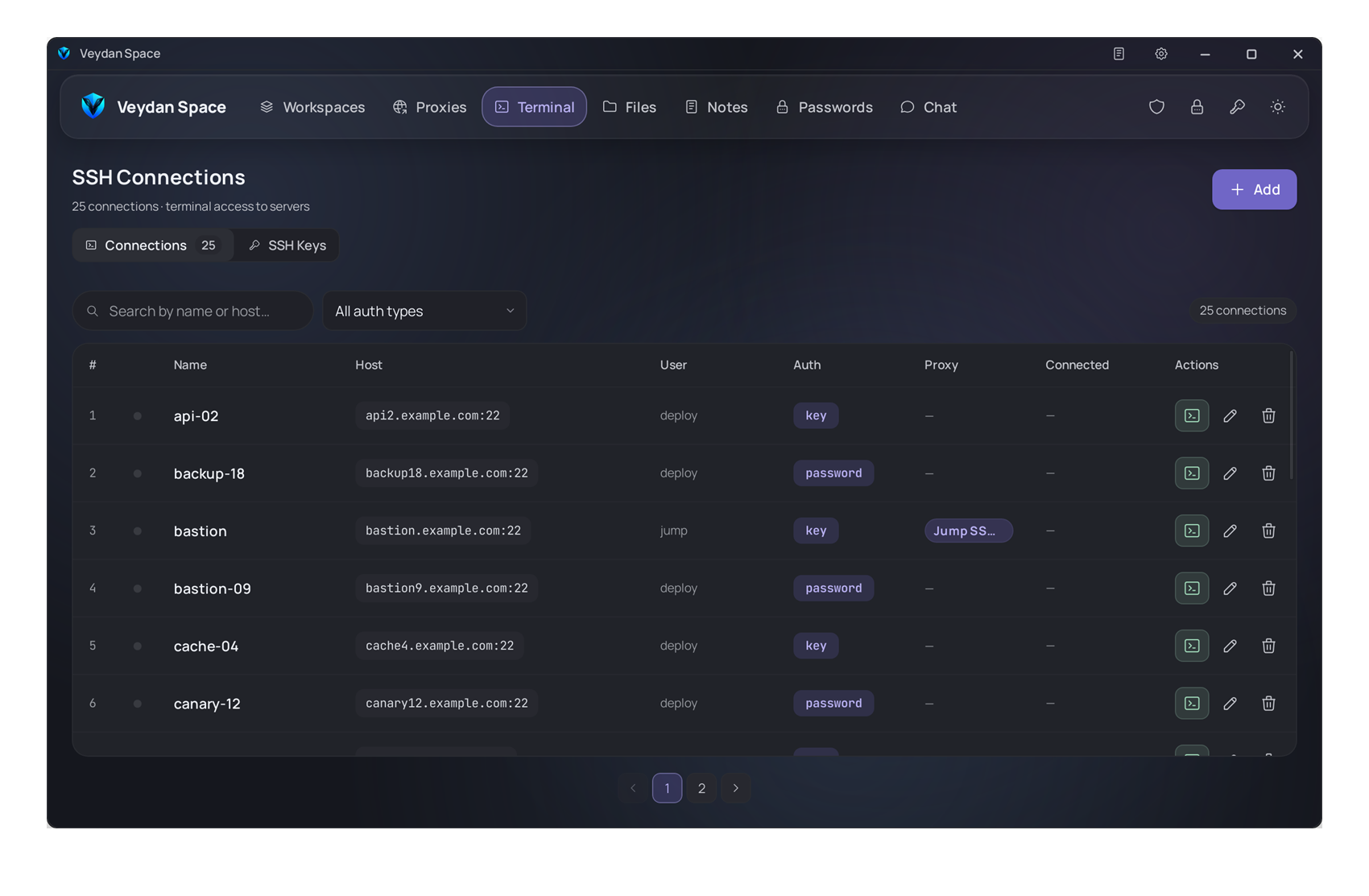The width and height of the screenshot is (1369, 896).
Task: Click the Jump SS… proxy badge
Action: [968, 531]
